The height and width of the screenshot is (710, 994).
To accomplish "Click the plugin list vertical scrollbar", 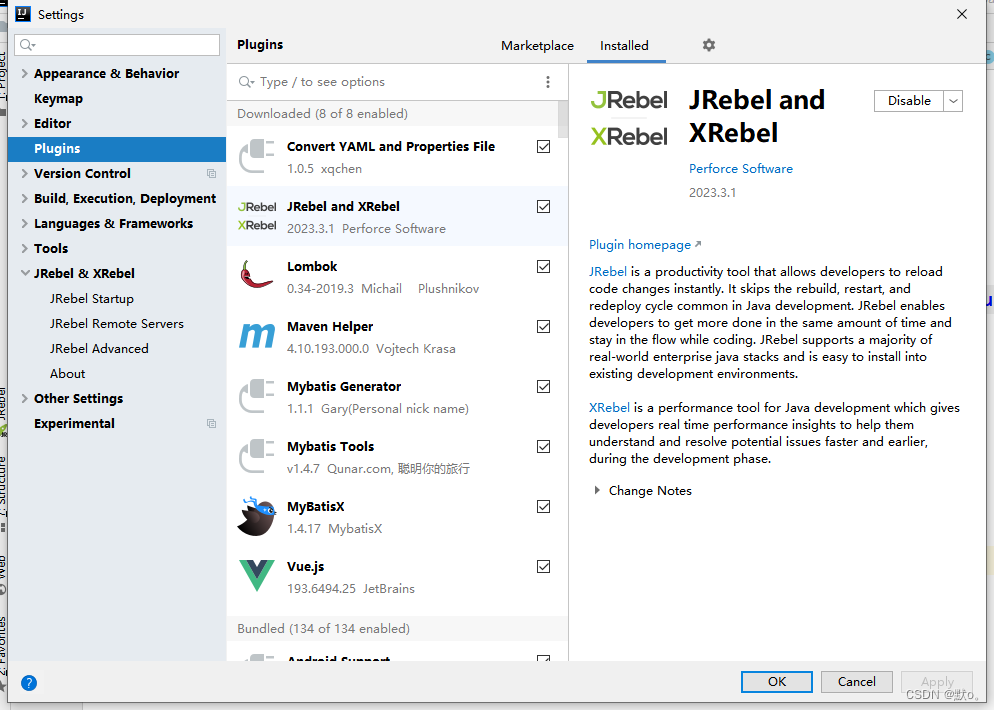I will [562, 119].
